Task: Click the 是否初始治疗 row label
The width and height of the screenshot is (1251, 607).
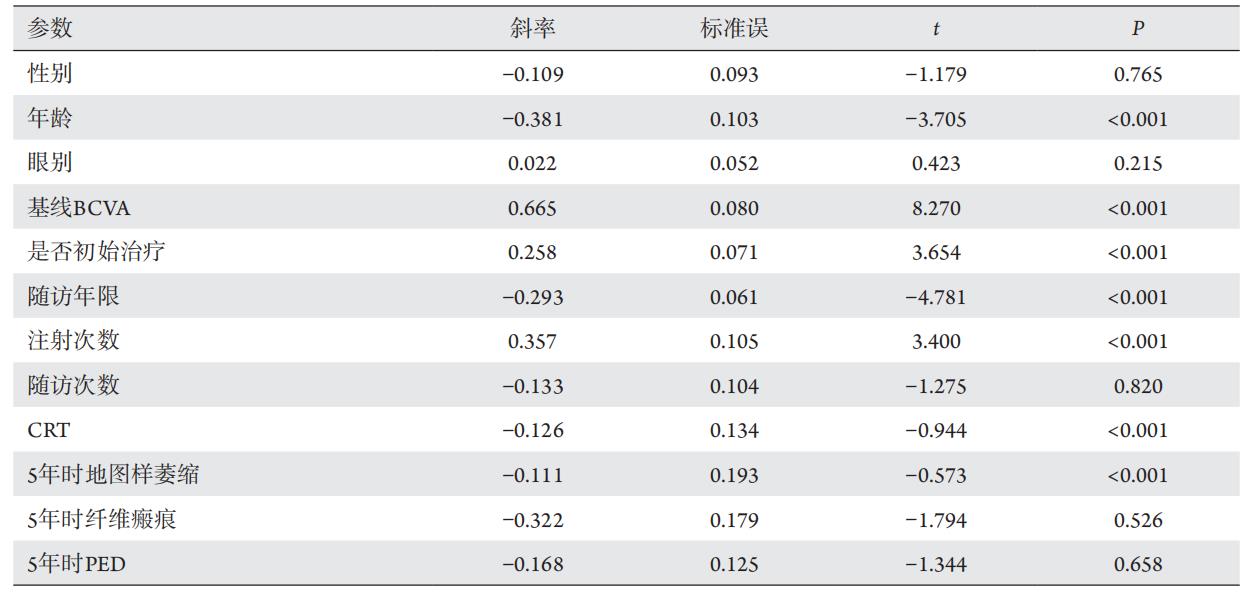Action: point(96,252)
